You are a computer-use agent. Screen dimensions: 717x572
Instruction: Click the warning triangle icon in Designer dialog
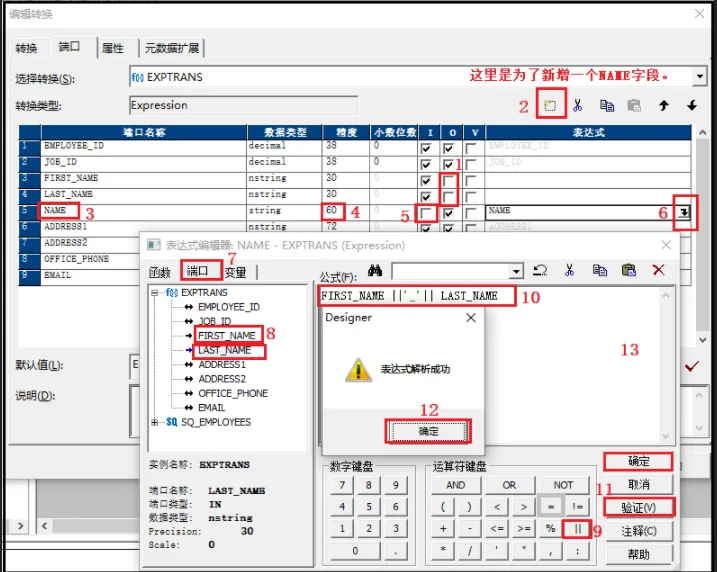[358, 369]
